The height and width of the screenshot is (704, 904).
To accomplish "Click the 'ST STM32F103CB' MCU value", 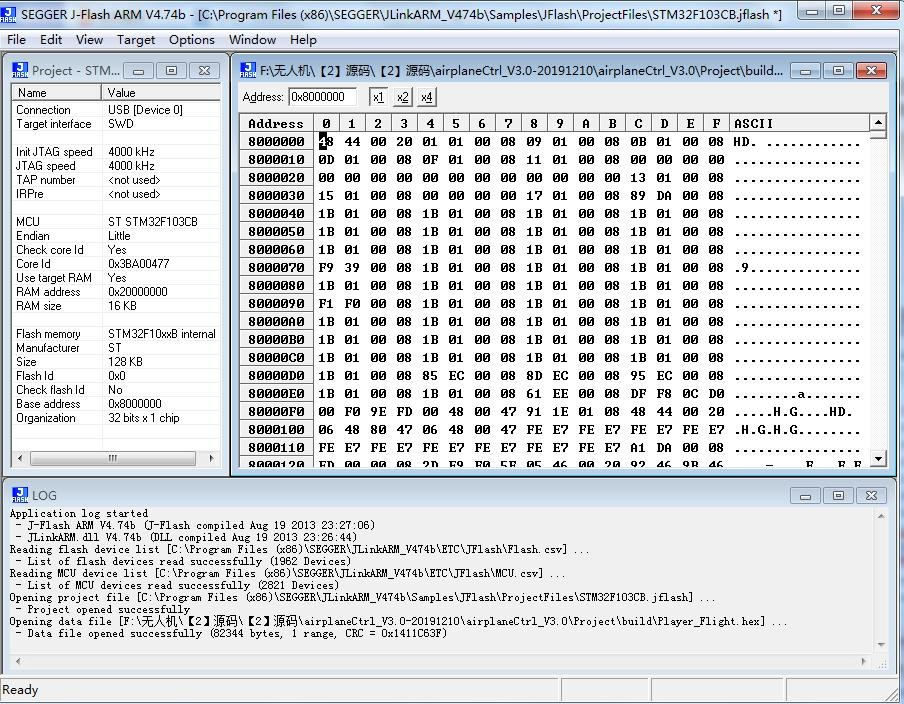I will point(153,221).
